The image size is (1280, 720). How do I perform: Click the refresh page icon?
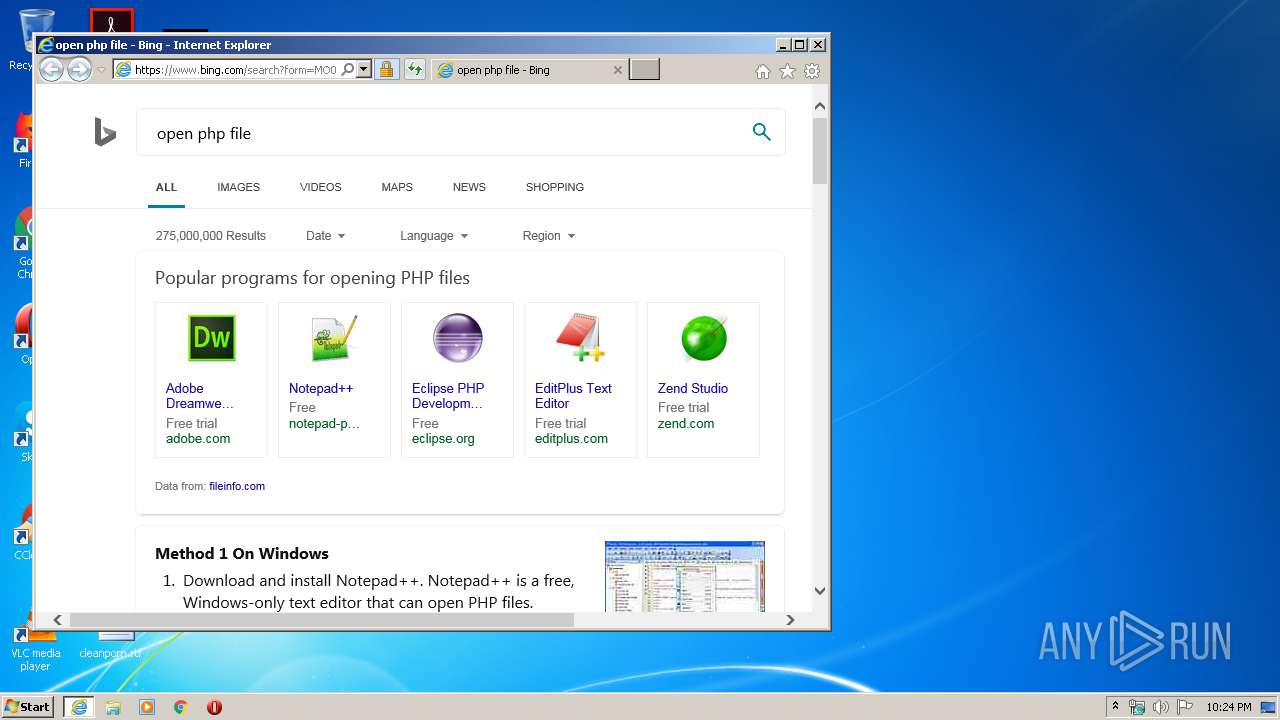[x=414, y=70]
